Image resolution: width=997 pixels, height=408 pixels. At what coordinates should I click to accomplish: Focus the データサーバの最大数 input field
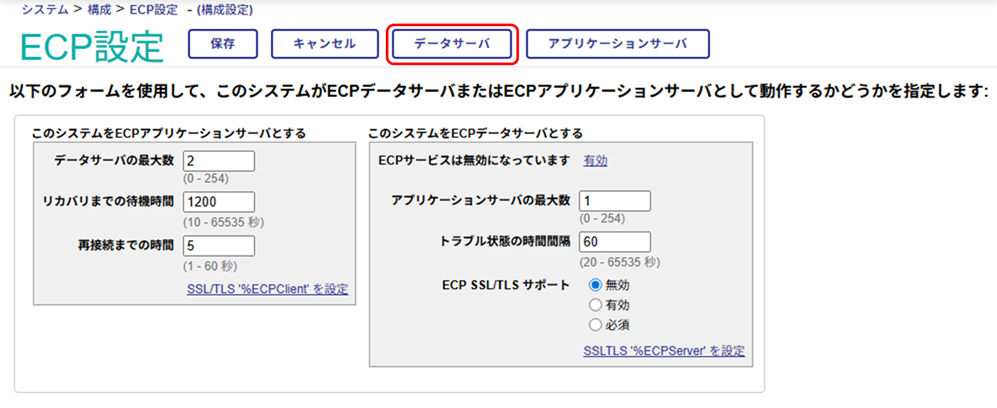pos(219,161)
